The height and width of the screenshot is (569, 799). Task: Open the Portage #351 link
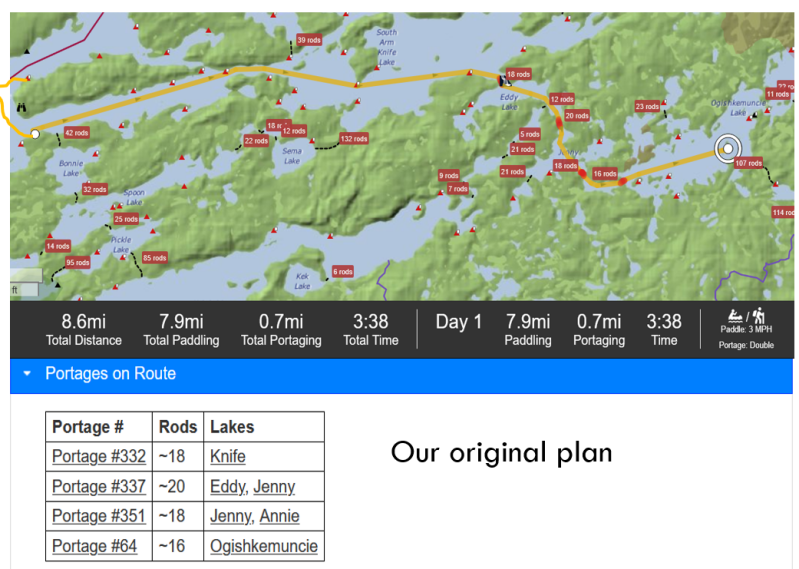pyautogui.click(x=99, y=516)
